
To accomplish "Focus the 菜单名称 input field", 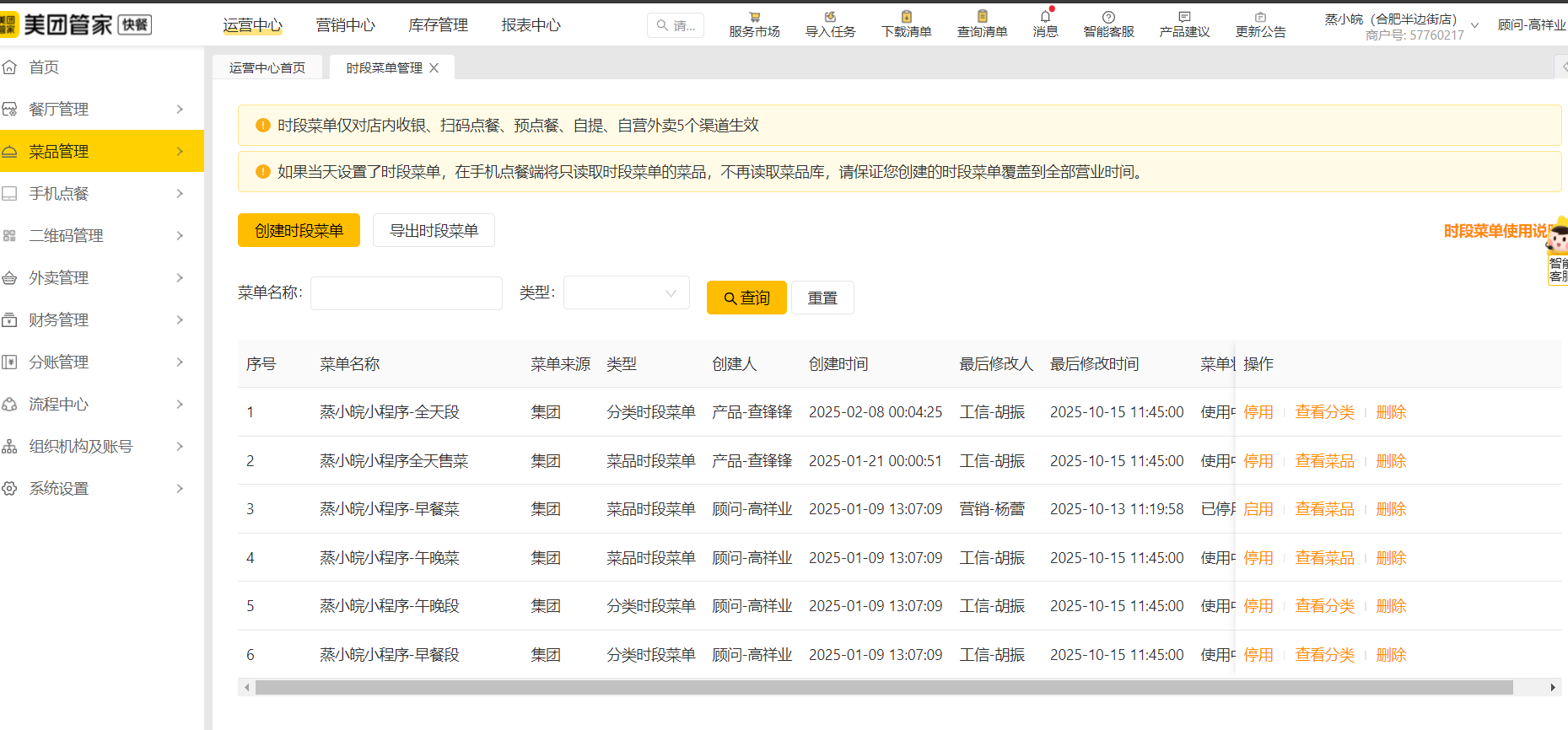I will pyautogui.click(x=407, y=293).
